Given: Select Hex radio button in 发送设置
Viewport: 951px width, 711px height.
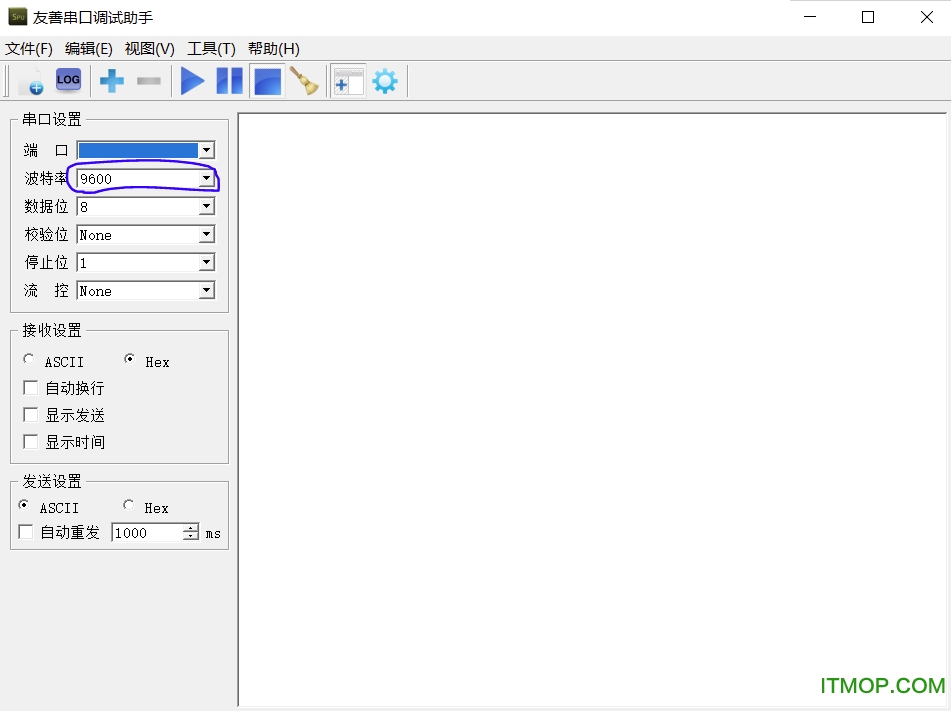Looking at the screenshot, I should tap(129, 506).
